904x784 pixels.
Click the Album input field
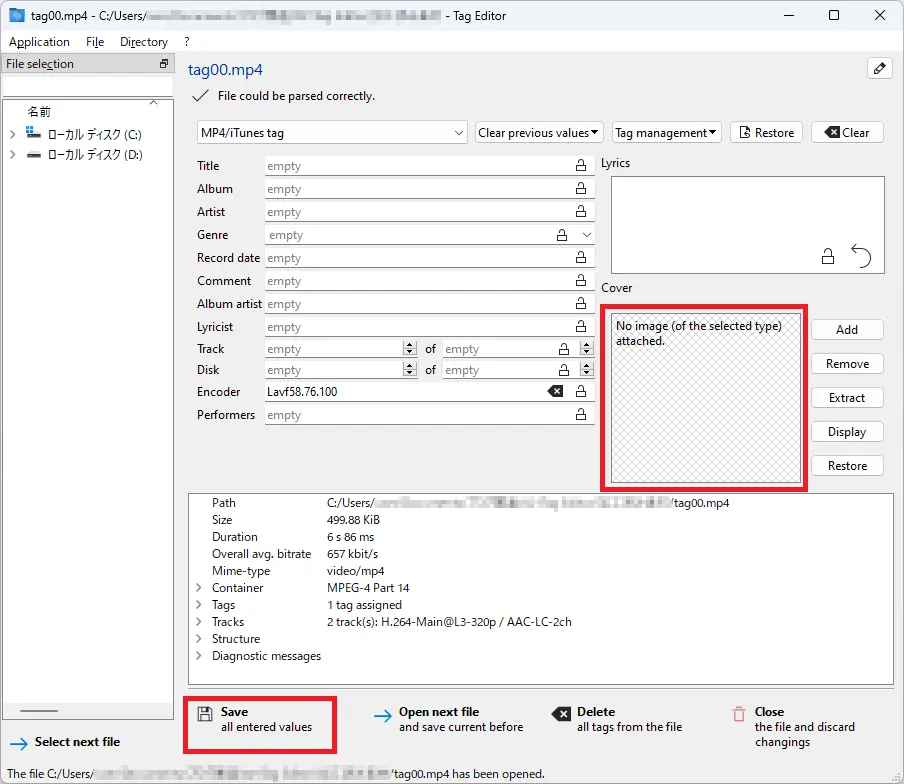tap(418, 189)
